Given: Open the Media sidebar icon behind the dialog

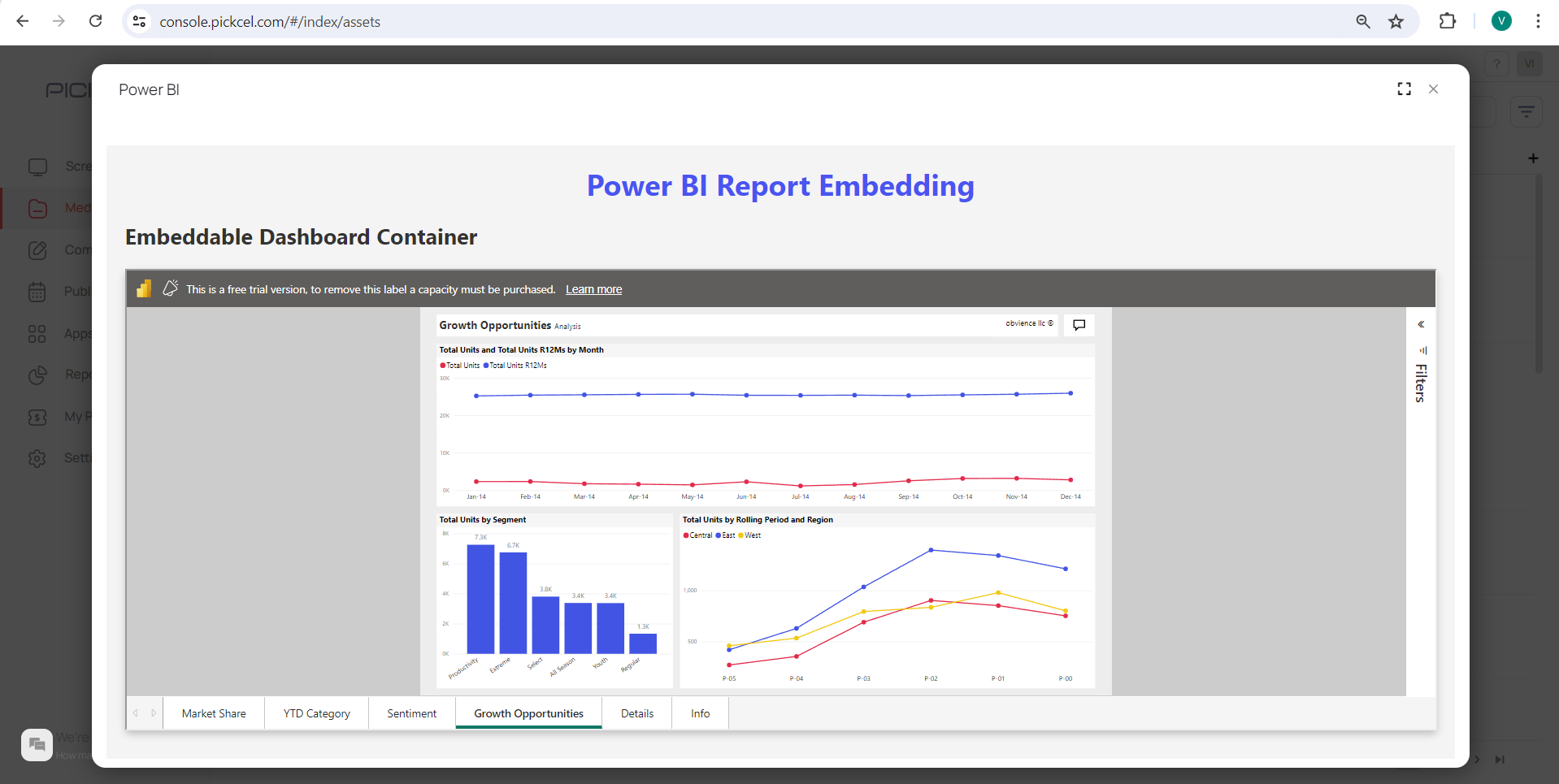Looking at the screenshot, I should 37,208.
